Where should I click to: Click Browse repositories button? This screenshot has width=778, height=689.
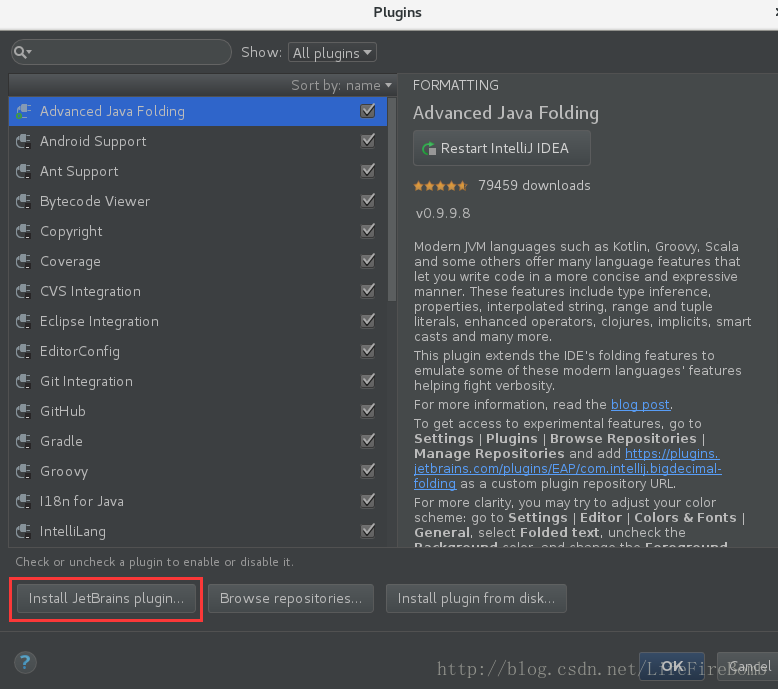291,598
